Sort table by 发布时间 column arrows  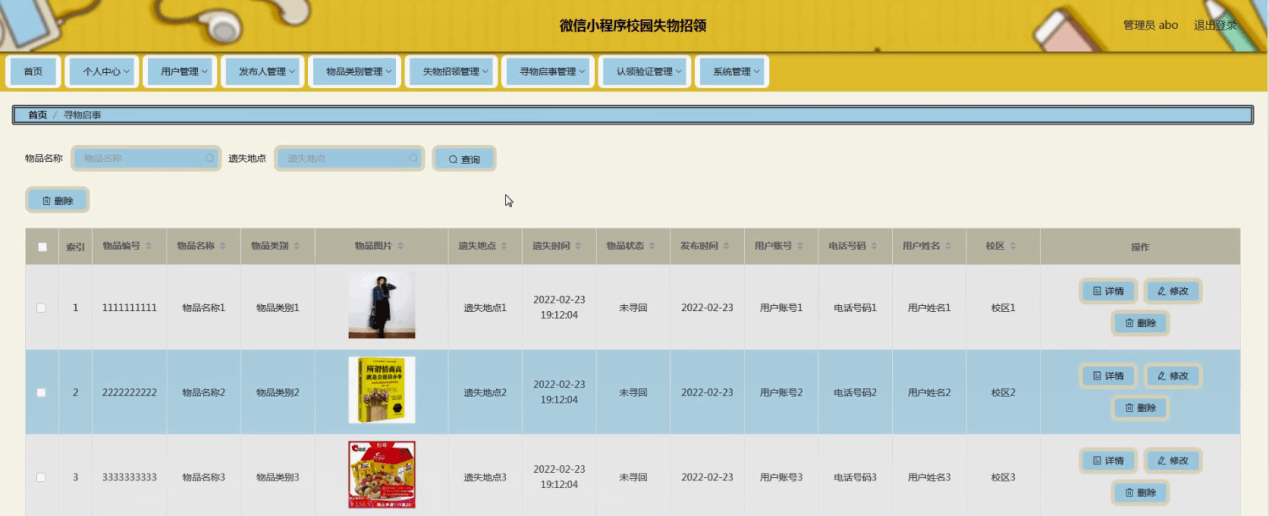pyautogui.click(x=726, y=246)
